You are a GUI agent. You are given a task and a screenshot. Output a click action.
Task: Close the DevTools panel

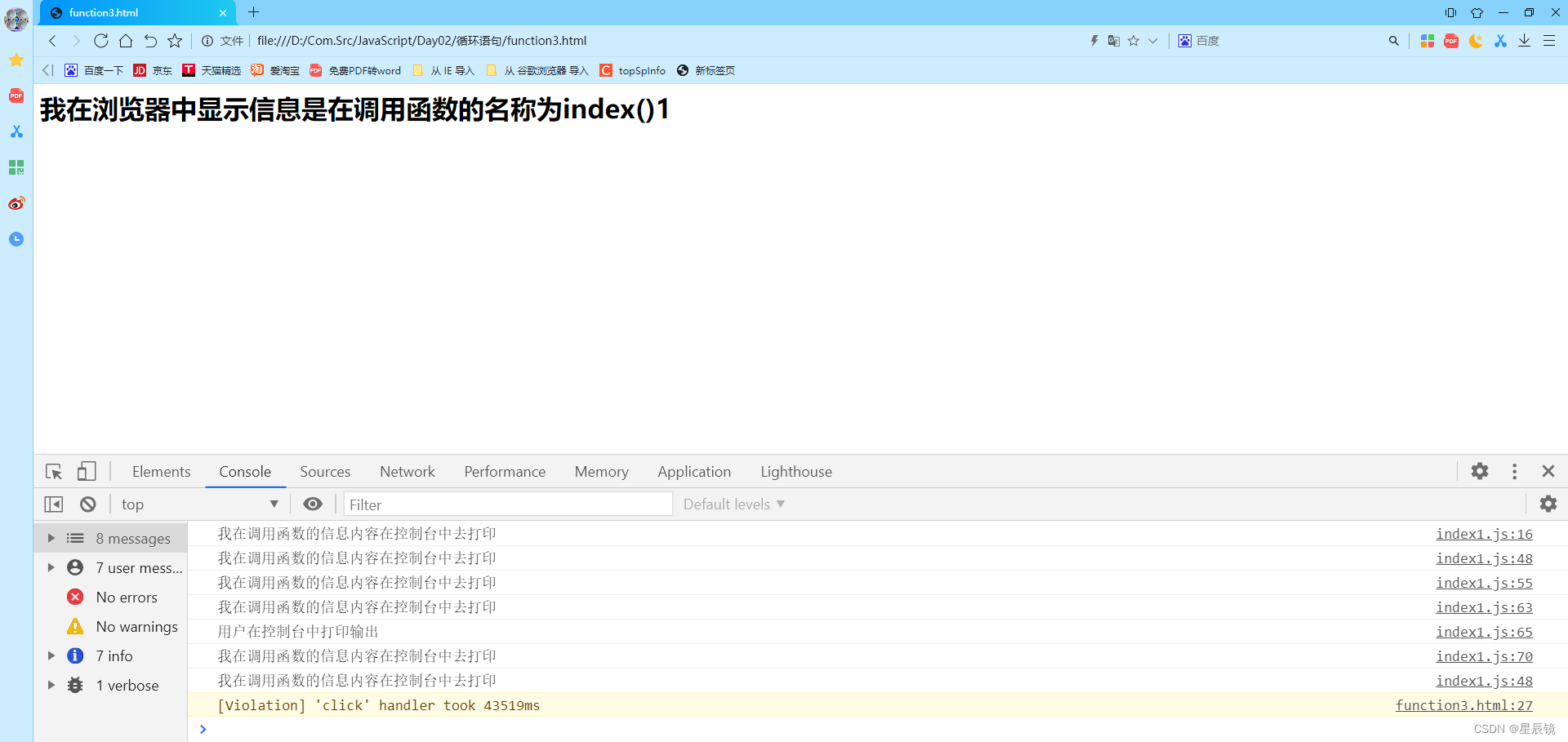coord(1548,471)
